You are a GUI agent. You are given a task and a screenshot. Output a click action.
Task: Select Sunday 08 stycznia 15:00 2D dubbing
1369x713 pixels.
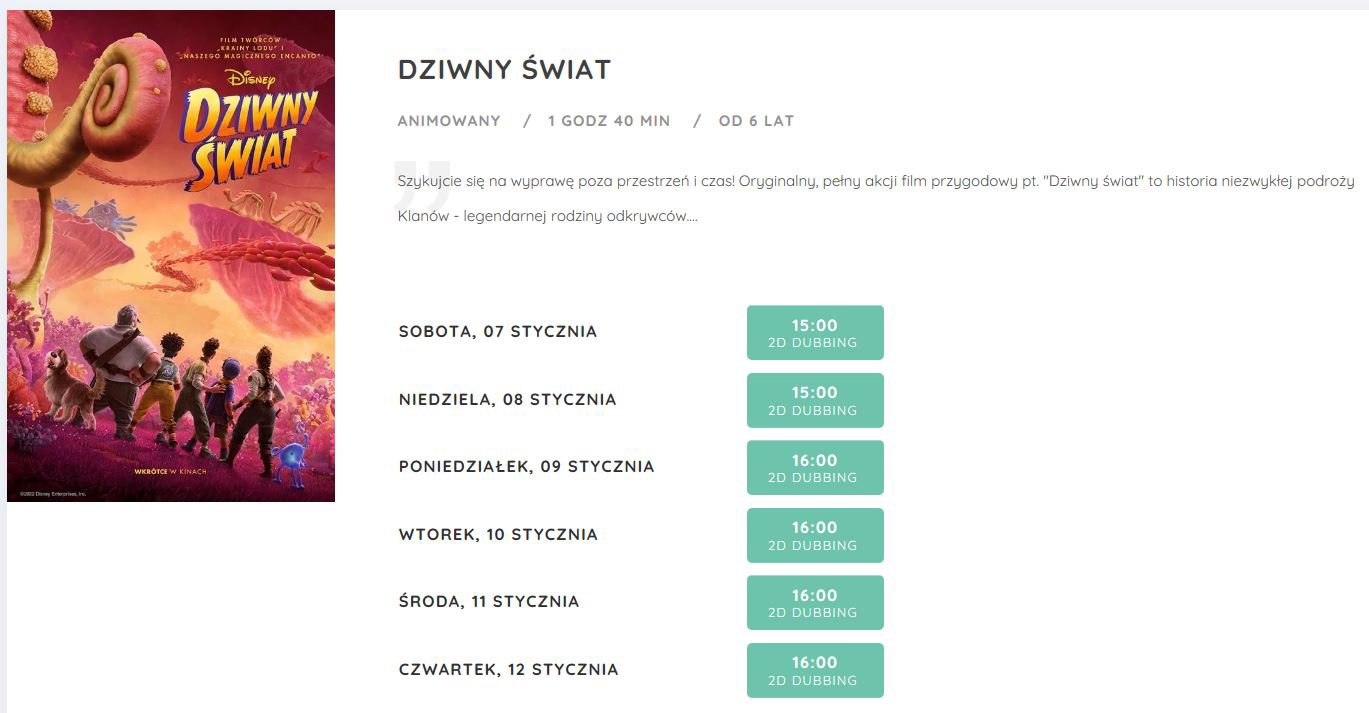pyautogui.click(x=815, y=400)
